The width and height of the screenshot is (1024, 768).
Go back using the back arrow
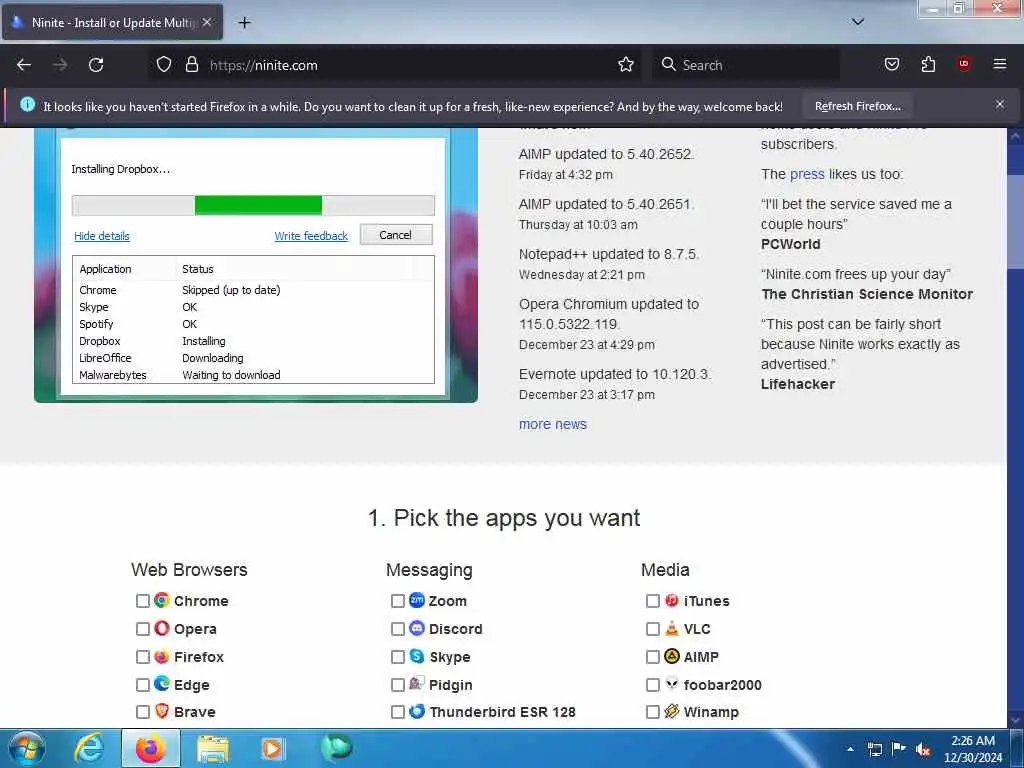point(24,65)
